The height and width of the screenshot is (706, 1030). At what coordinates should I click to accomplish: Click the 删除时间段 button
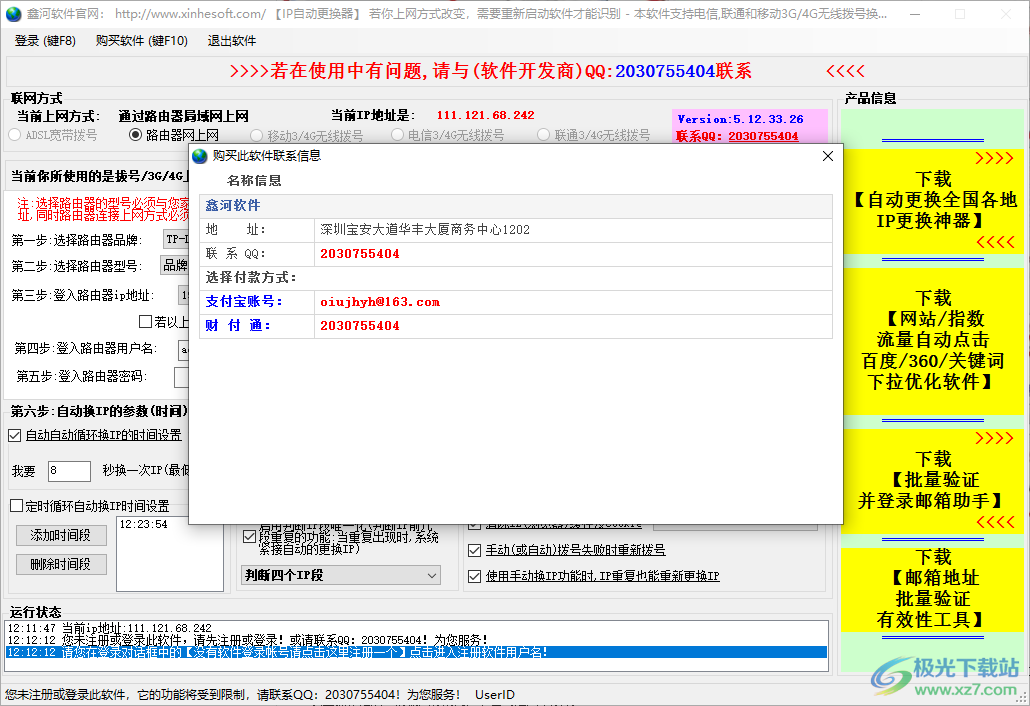click(61, 564)
